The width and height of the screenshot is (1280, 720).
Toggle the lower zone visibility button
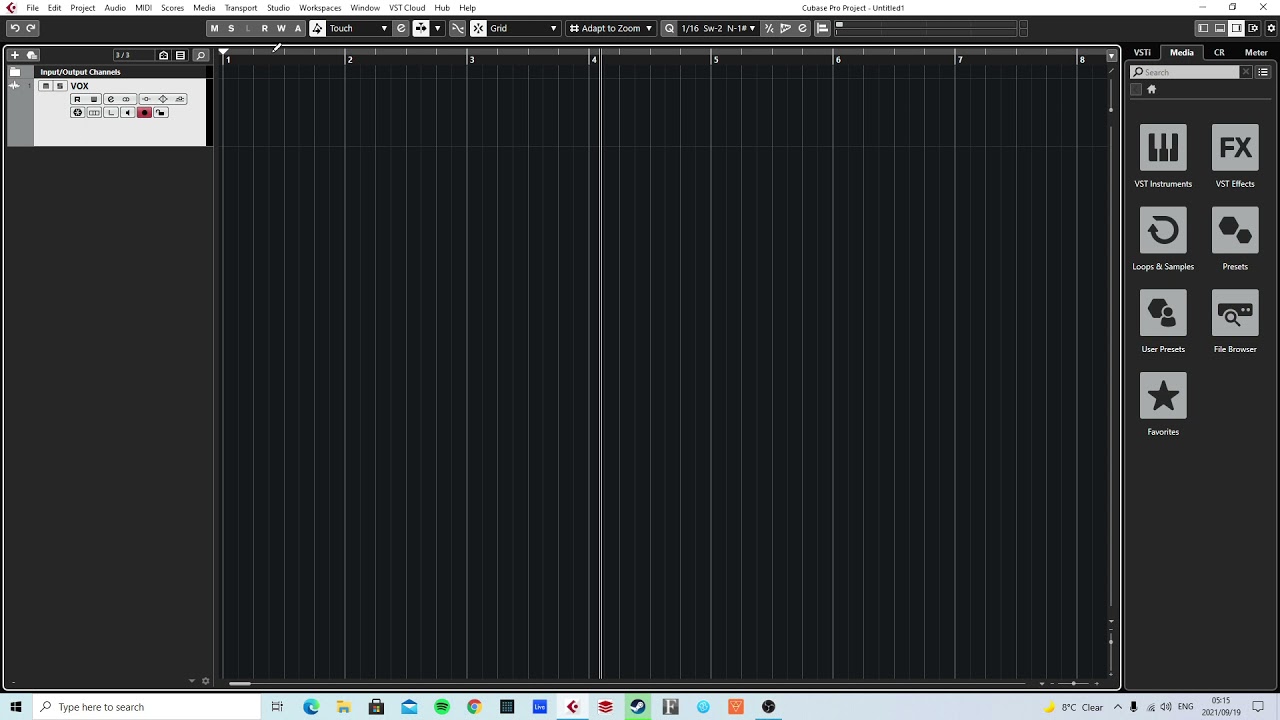(x=1220, y=28)
